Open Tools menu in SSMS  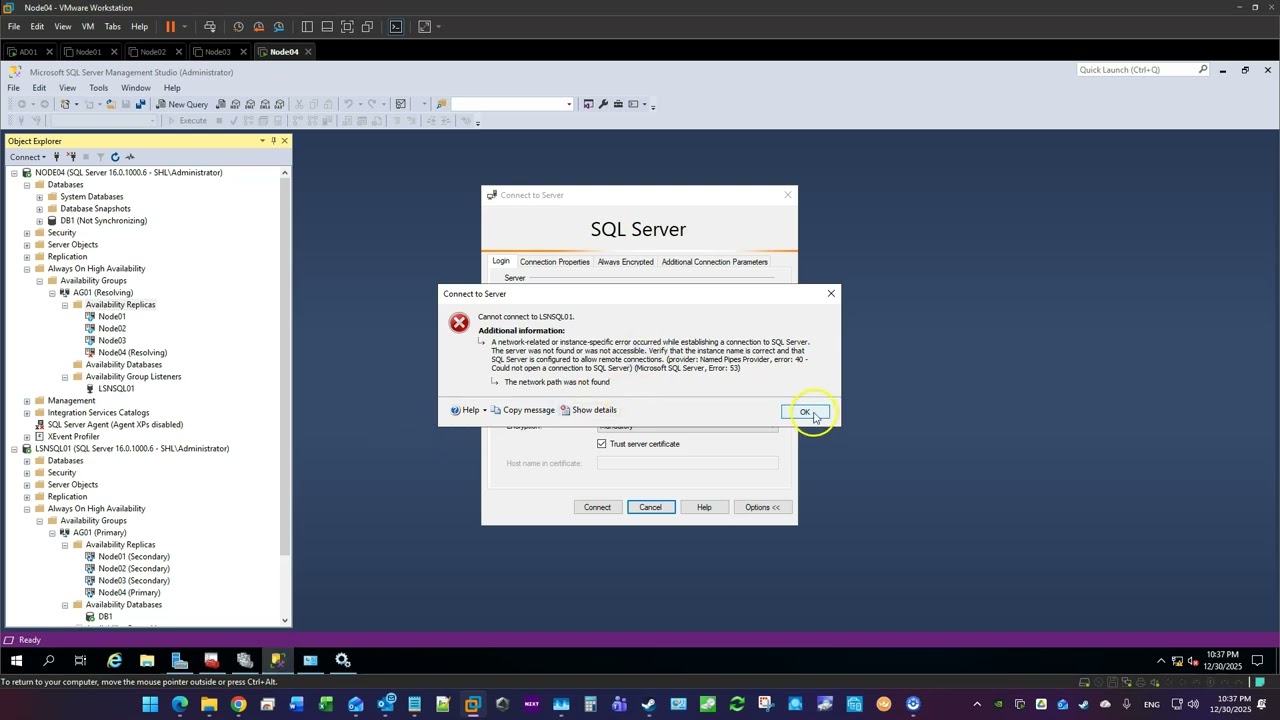98,88
